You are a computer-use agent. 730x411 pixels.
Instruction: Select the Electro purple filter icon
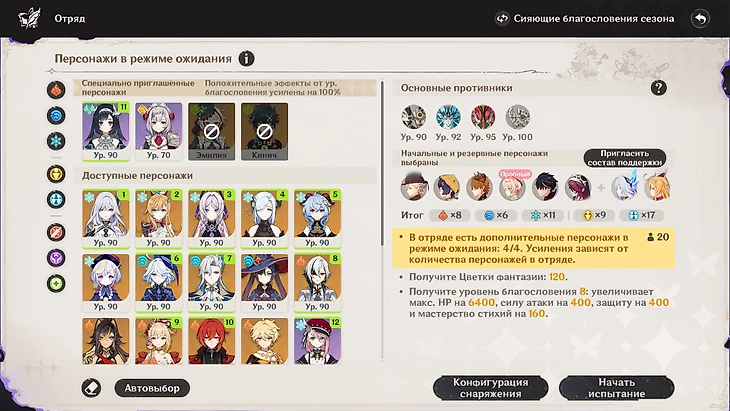pyautogui.click(x=56, y=258)
